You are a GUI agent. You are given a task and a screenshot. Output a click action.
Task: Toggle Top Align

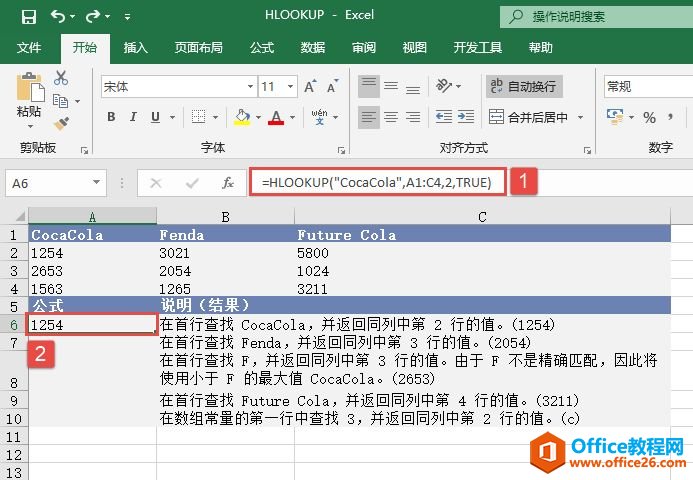coord(369,86)
